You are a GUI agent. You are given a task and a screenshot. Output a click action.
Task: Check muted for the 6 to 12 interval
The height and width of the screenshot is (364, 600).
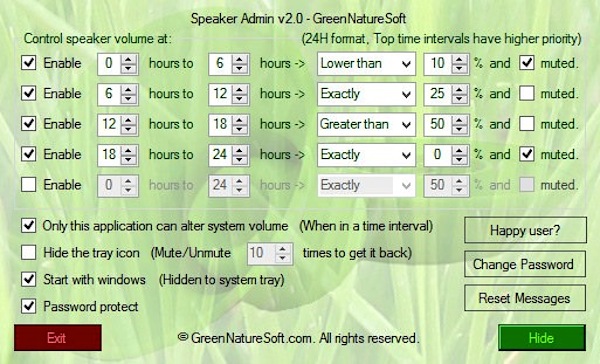click(527, 93)
